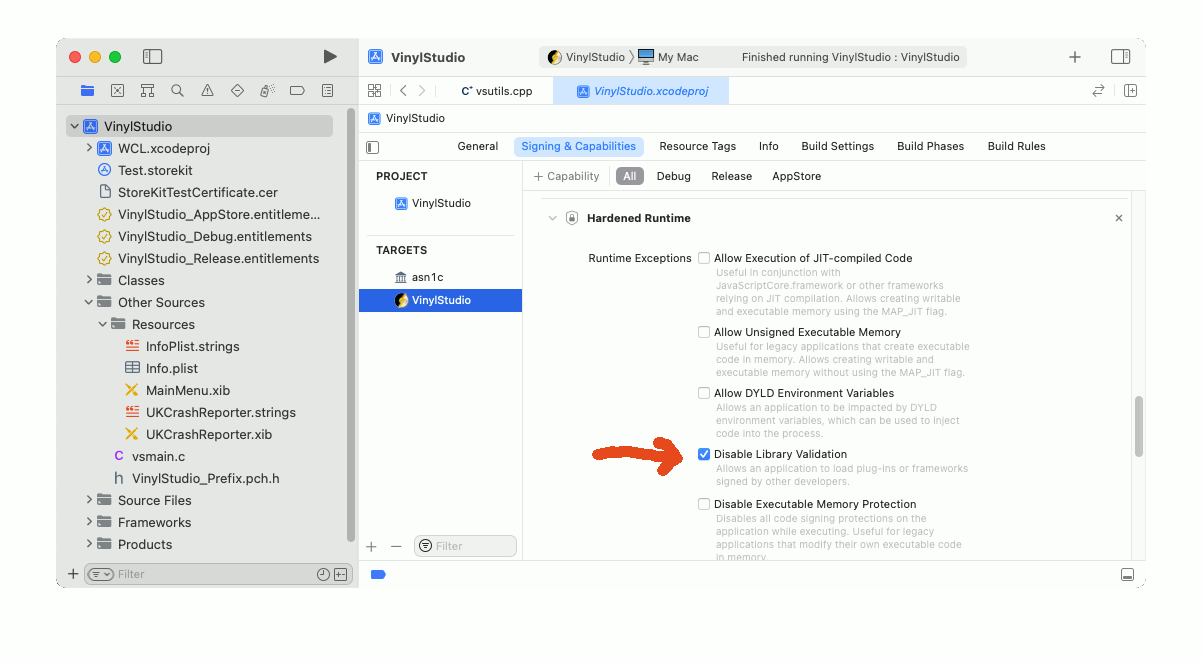
Task: Collapse the VinylStudio project root
Action: 74,126
